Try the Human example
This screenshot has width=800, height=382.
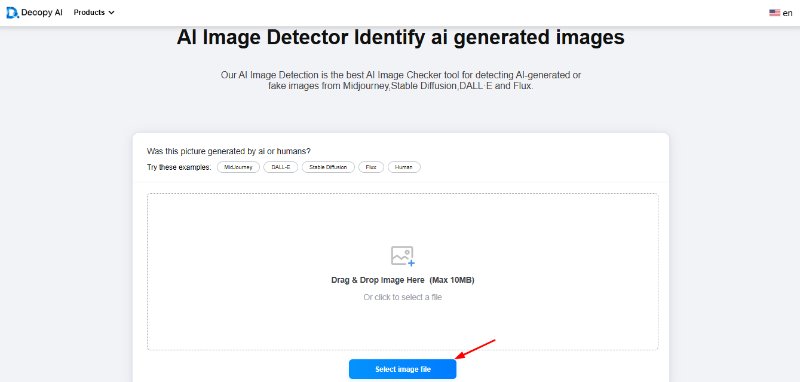tap(404, 167)
